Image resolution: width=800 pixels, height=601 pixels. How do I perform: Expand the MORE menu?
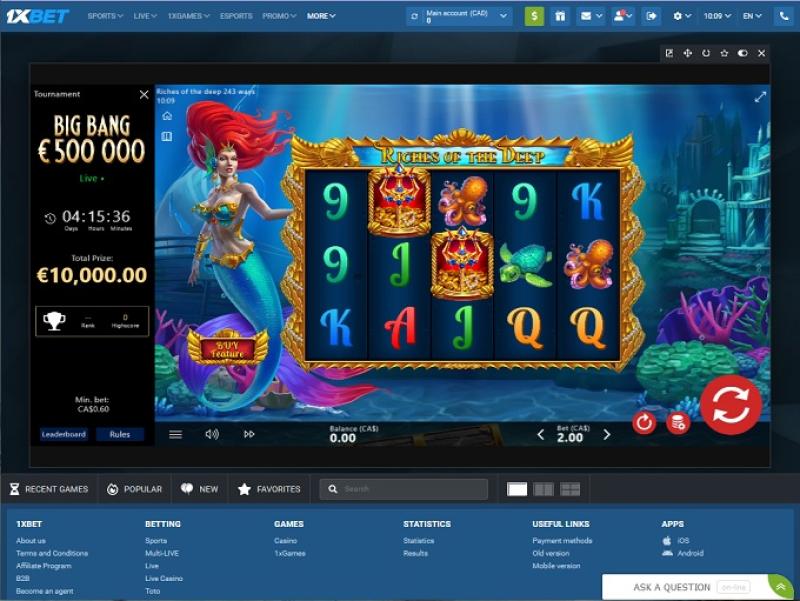pos(321,16)
